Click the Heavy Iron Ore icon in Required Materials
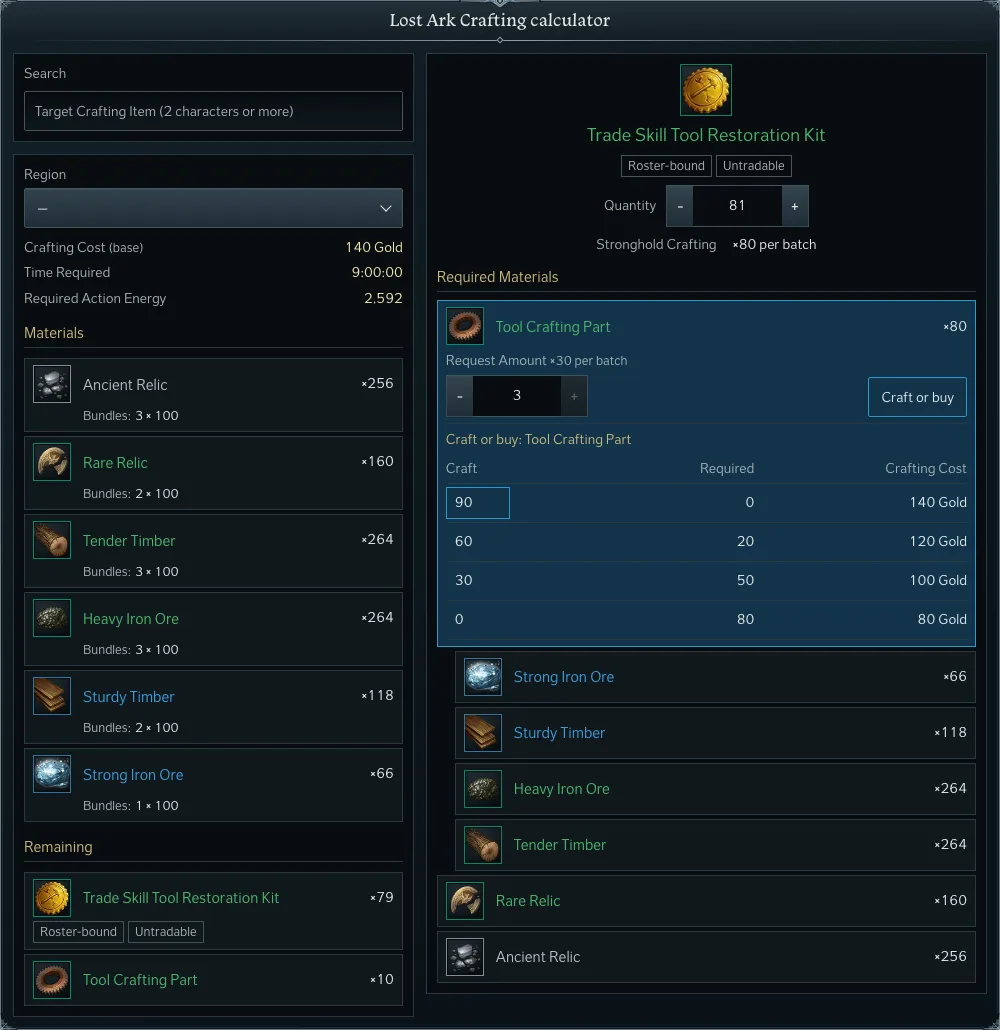 click(483, 788)
